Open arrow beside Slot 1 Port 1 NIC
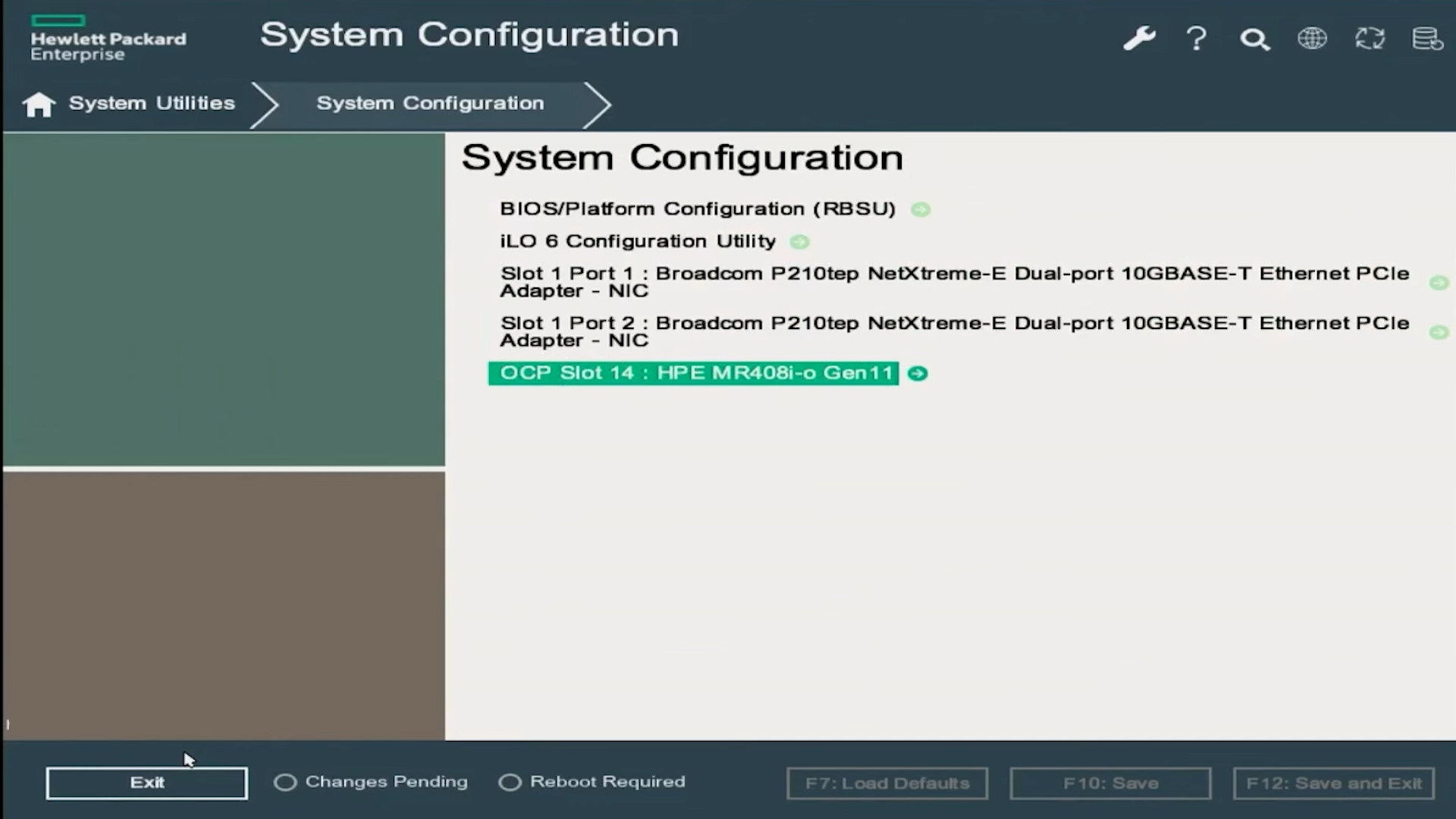This screenshot has width=1456, height=819. (1439, 283)
